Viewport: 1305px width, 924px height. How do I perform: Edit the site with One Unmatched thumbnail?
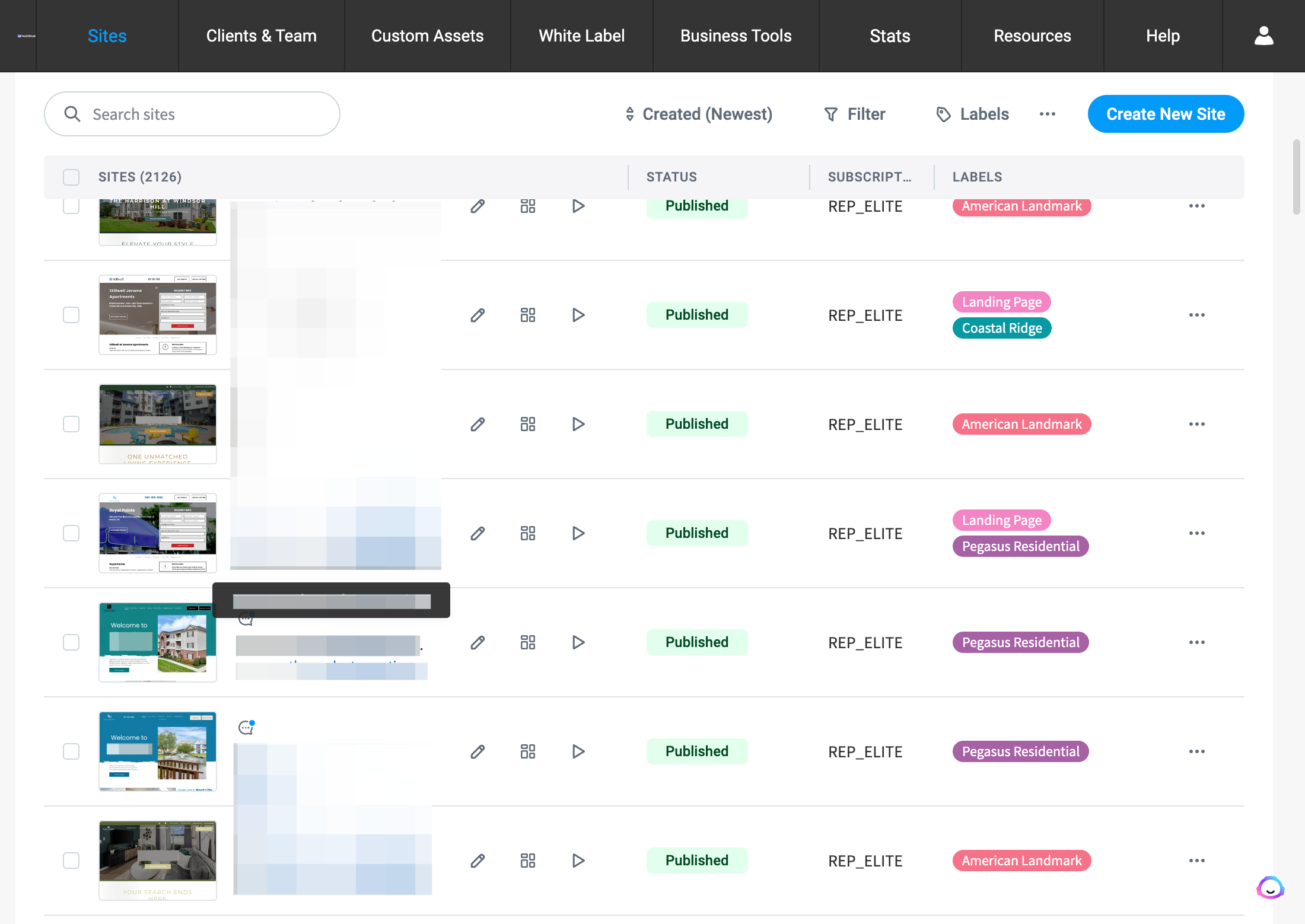pyautogui.click(x=478, y=424)
